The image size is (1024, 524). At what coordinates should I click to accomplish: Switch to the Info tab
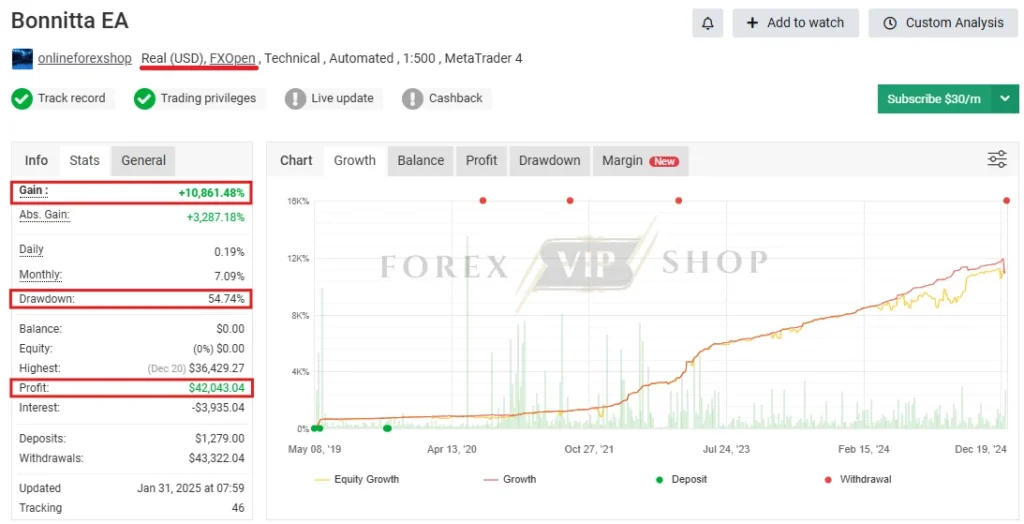(36, 160)
